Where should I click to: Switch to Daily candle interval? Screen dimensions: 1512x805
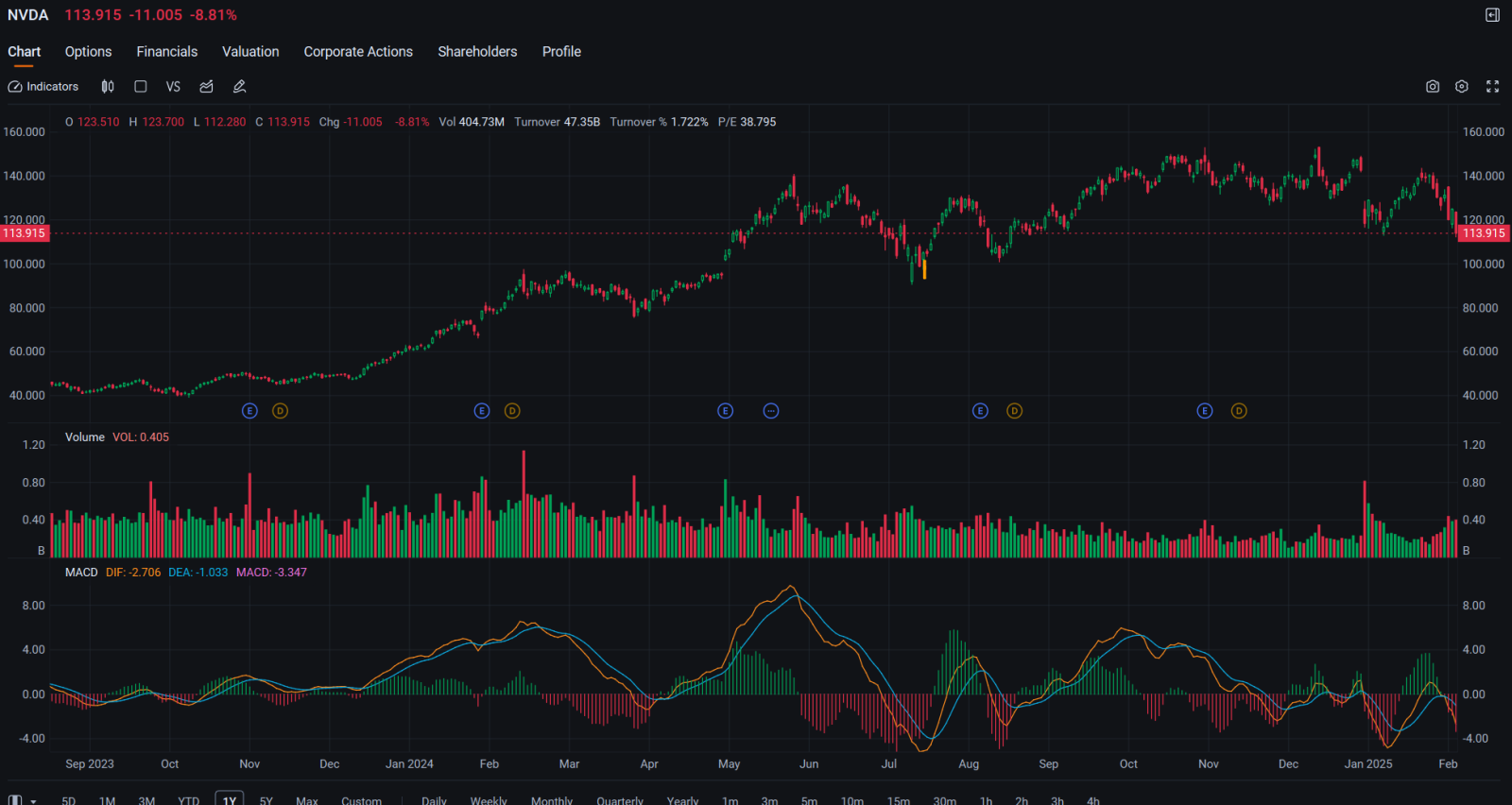435,800
